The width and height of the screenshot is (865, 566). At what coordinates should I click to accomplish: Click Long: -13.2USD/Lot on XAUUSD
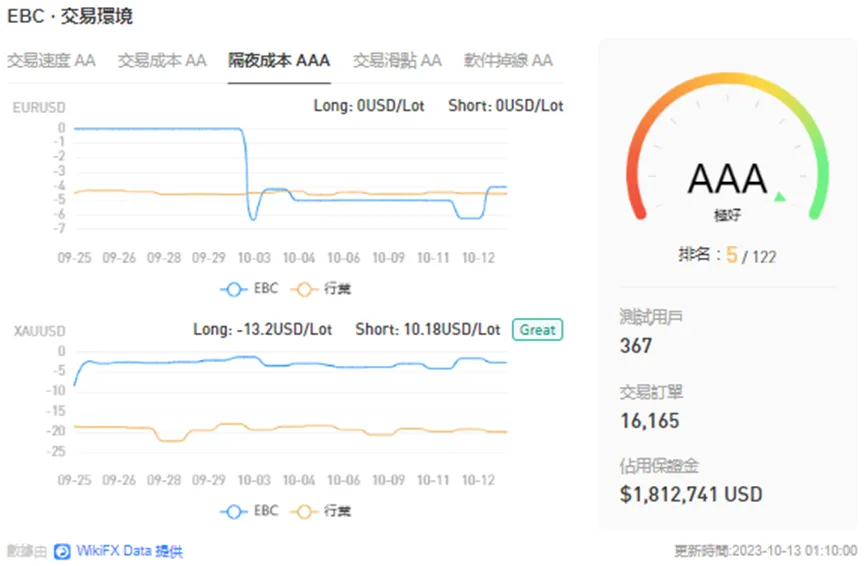263,329
